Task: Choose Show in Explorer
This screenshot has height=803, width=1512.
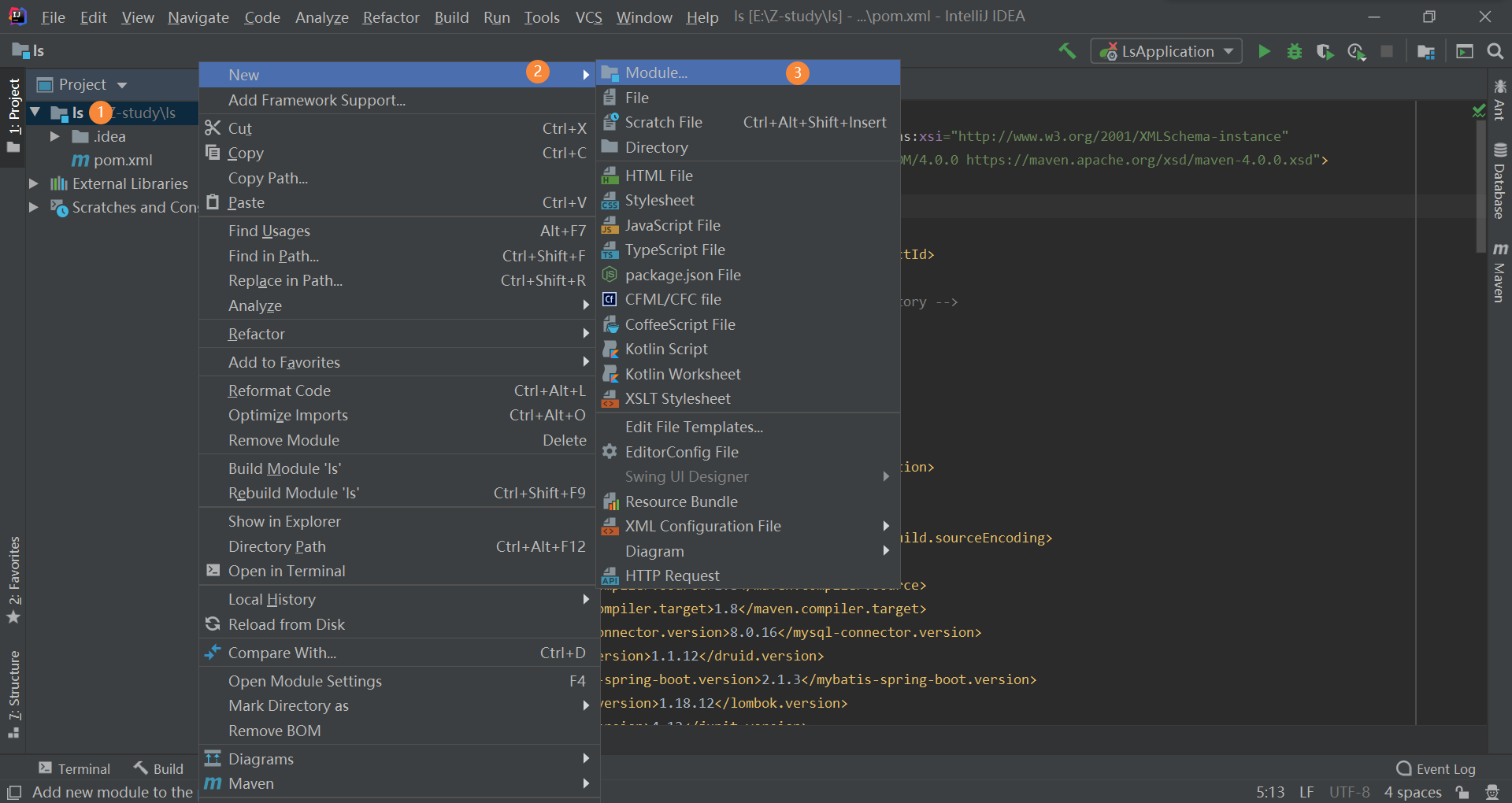Action: coord(399,521)
